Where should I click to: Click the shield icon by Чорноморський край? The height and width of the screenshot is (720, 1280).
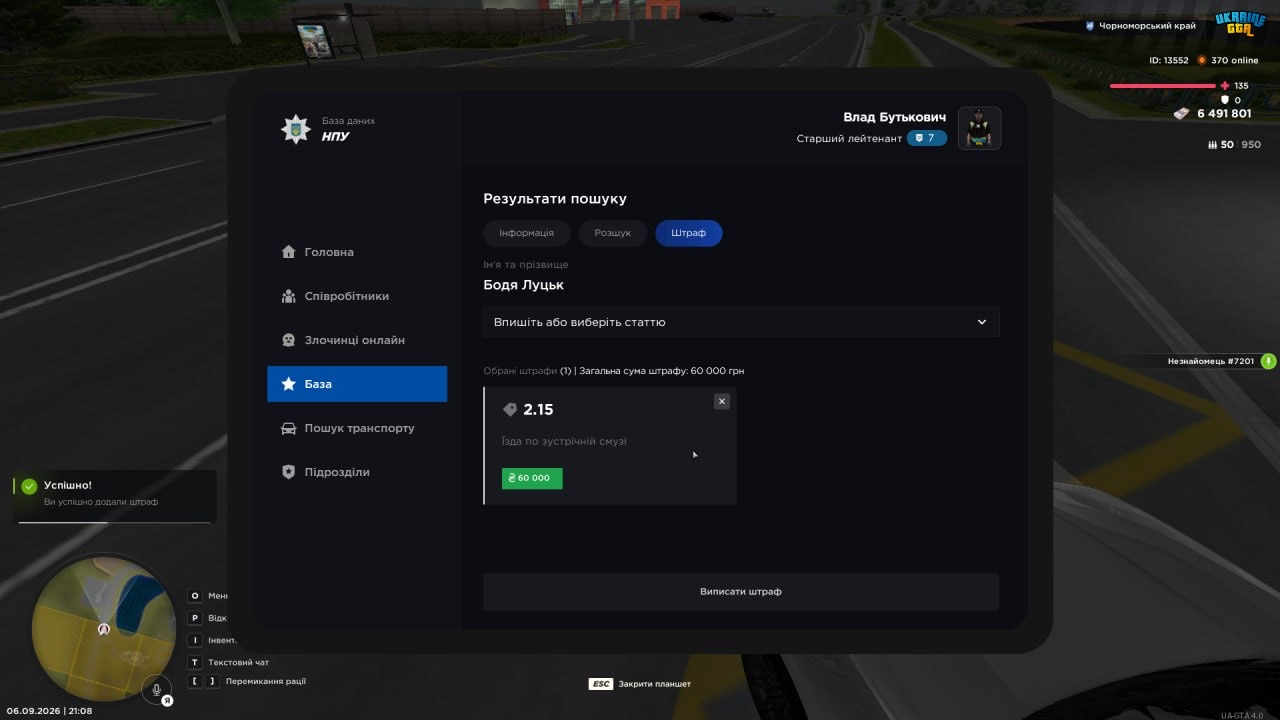1090,26
